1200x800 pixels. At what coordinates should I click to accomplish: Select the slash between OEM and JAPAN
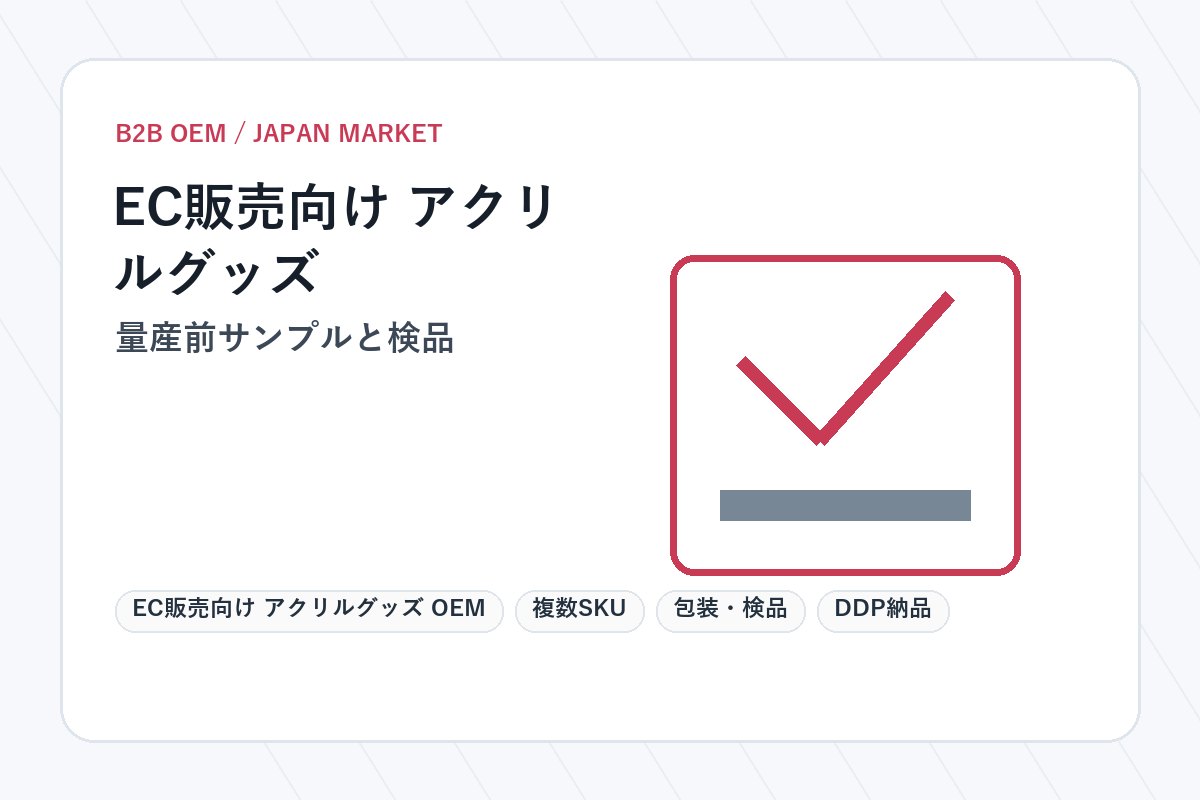[239, 134]
